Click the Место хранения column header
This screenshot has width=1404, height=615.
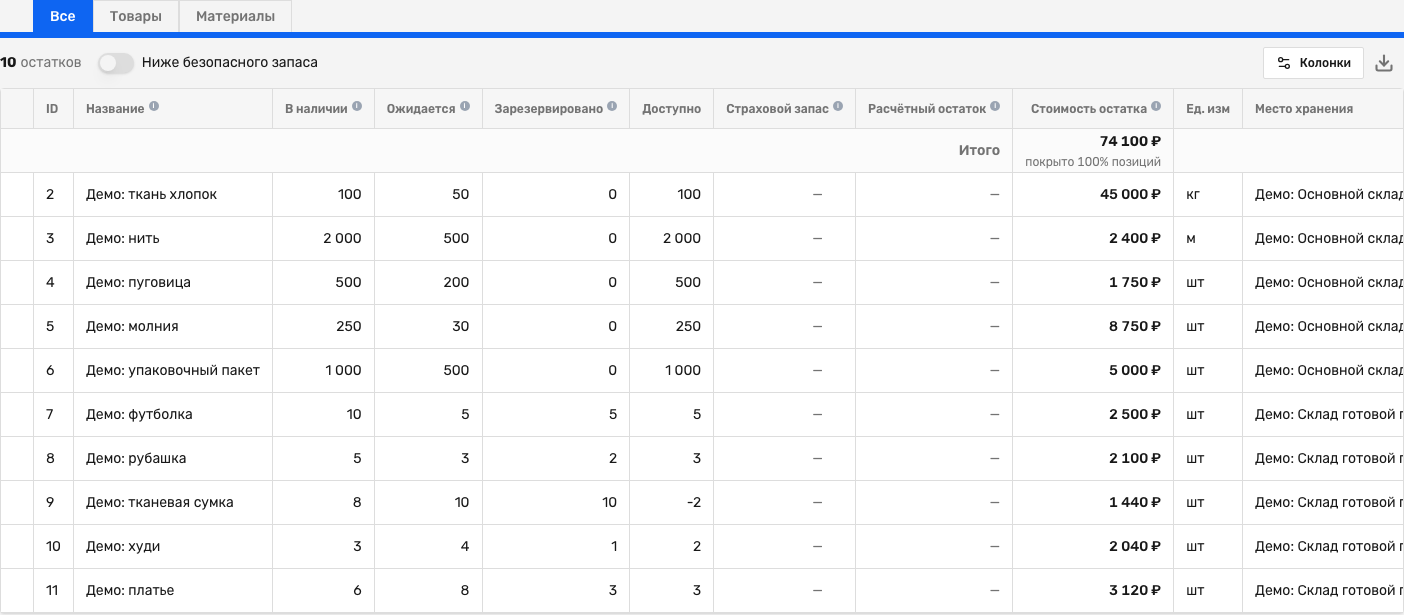tap(1323, 108)
